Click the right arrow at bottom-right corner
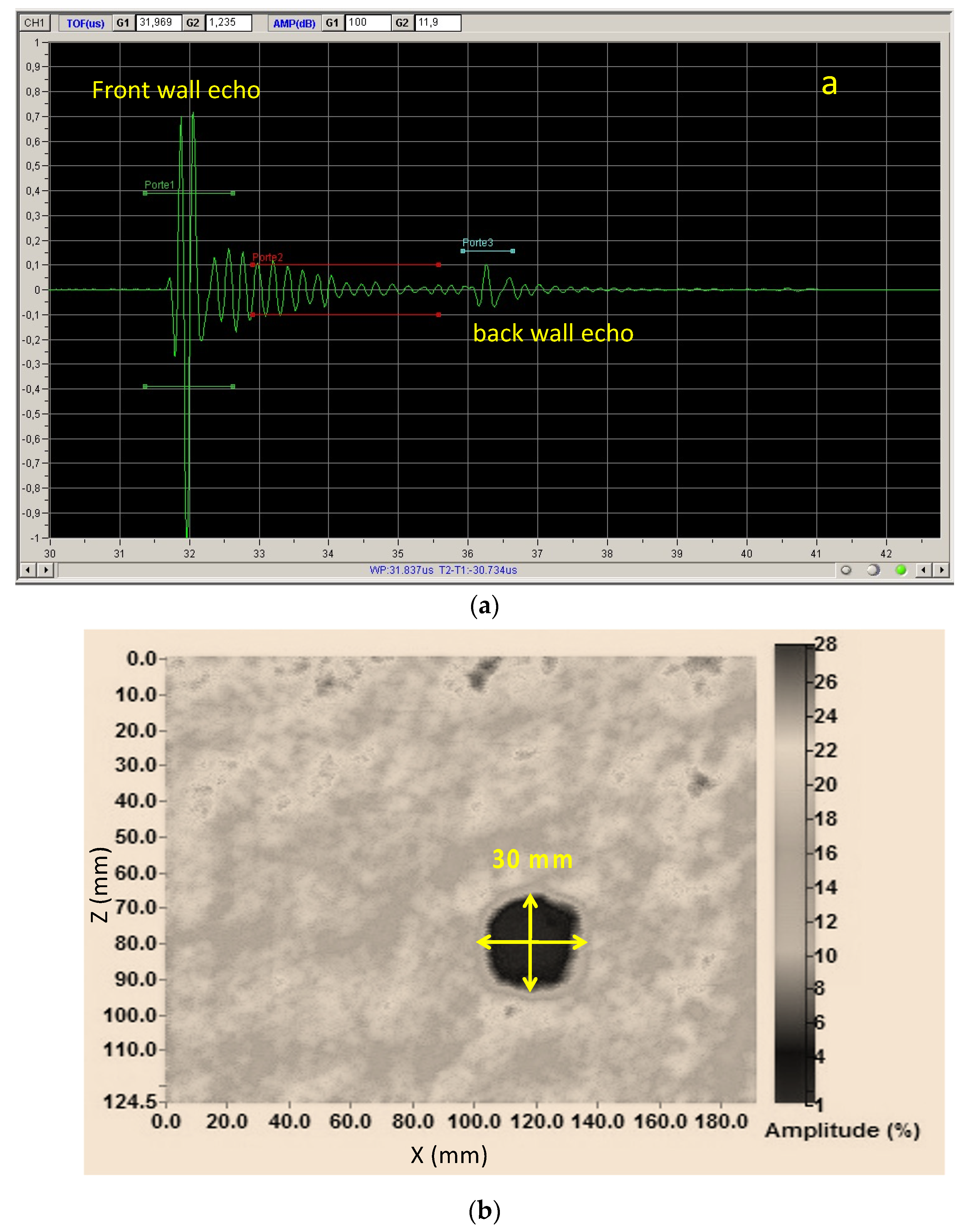Viewport: 970px width, 1232px height. [x=941, y=570]
